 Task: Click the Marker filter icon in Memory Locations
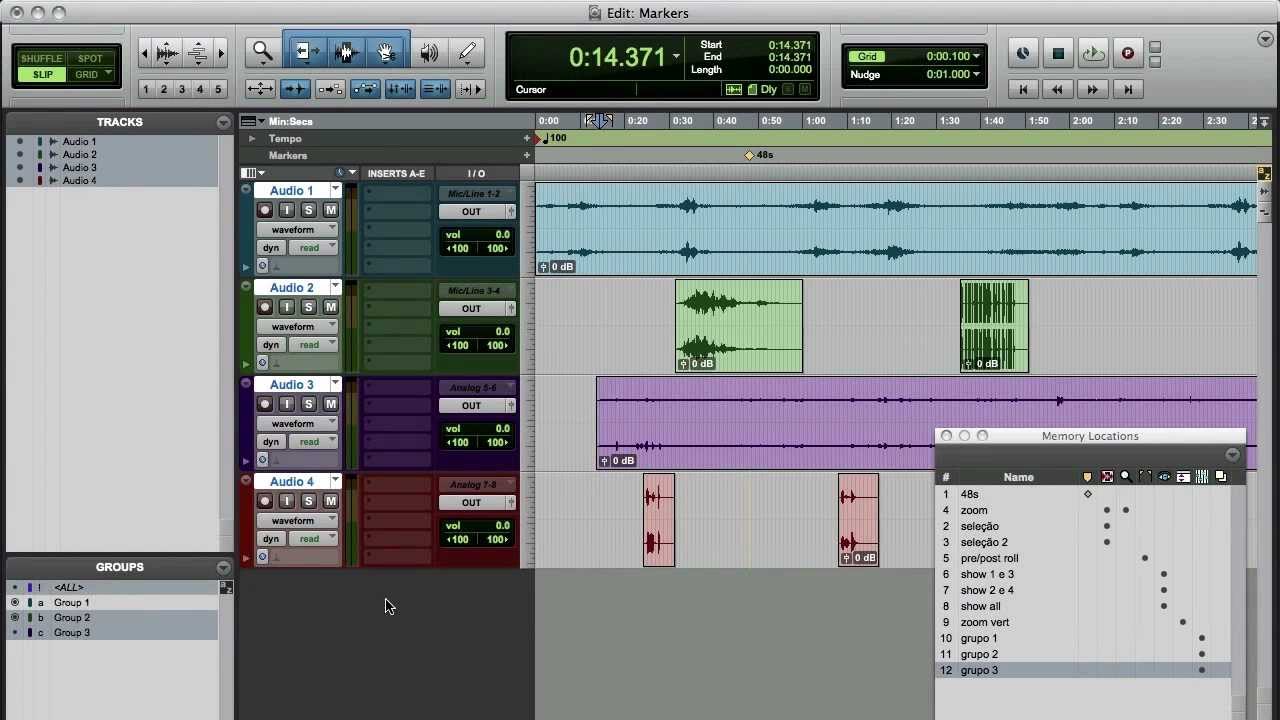coord(1088,477)
